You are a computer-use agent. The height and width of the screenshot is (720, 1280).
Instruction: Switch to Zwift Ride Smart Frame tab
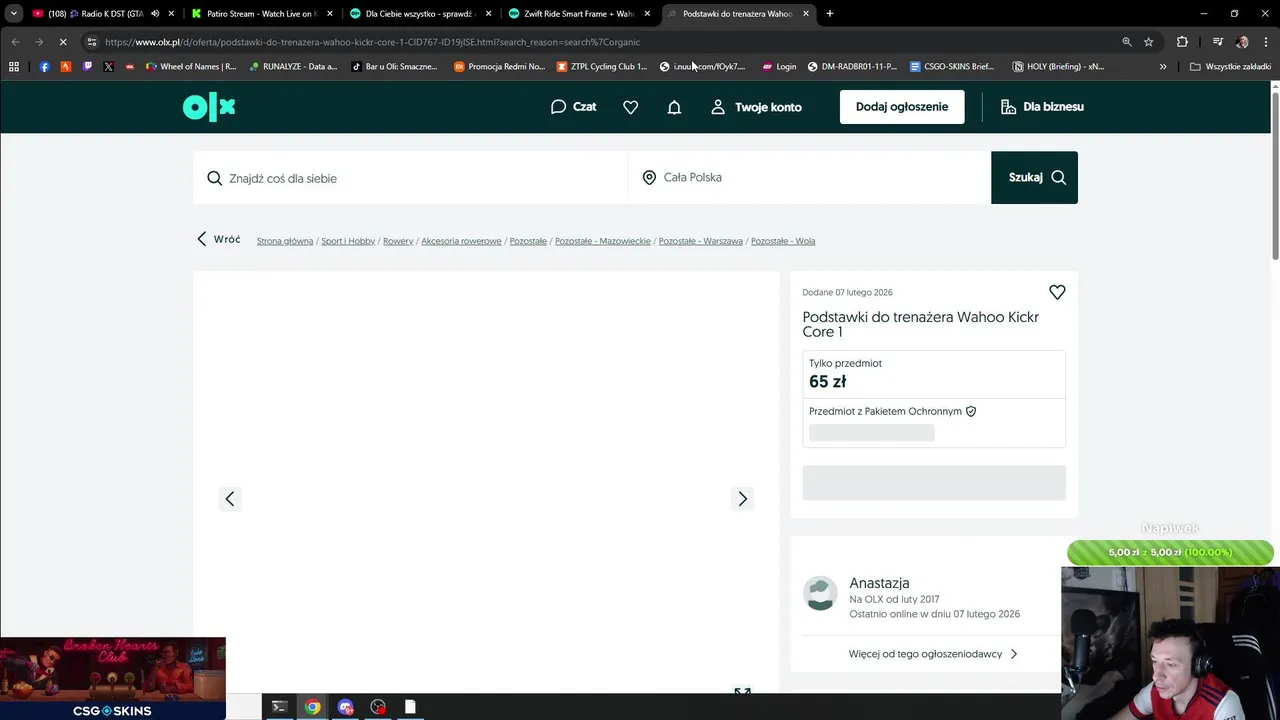pos(578,14)
